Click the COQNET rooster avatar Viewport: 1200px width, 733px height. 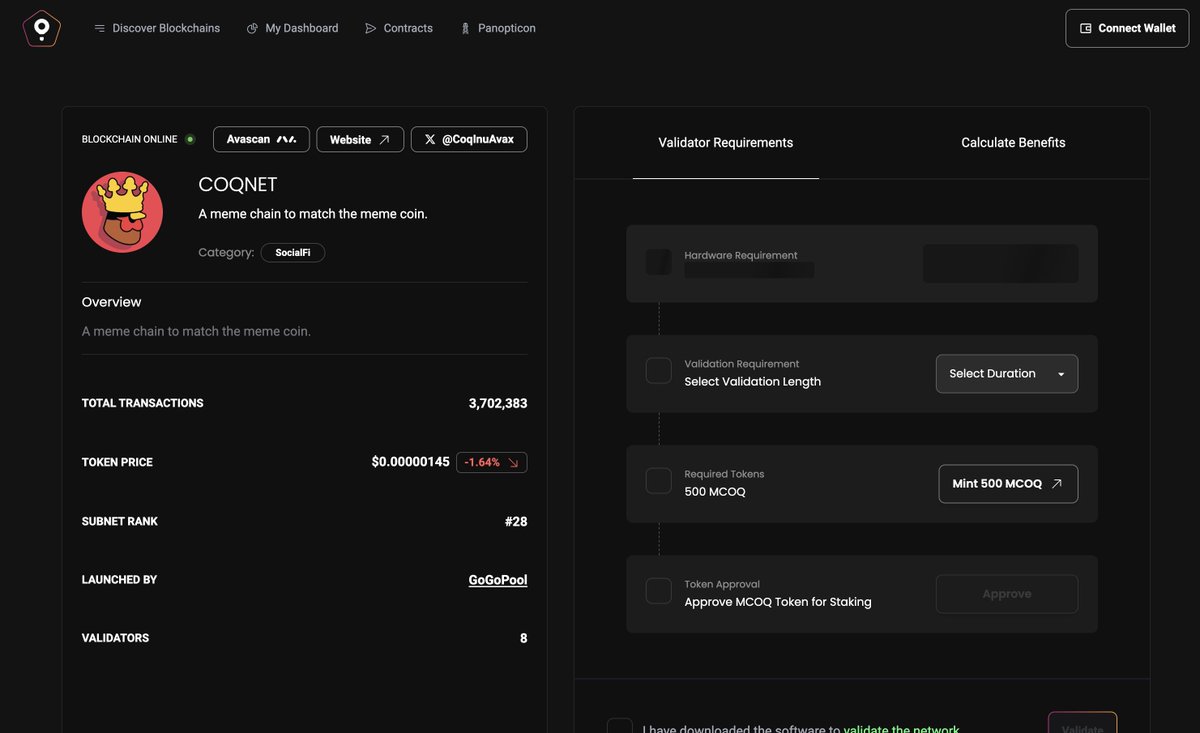pos(122,212)
